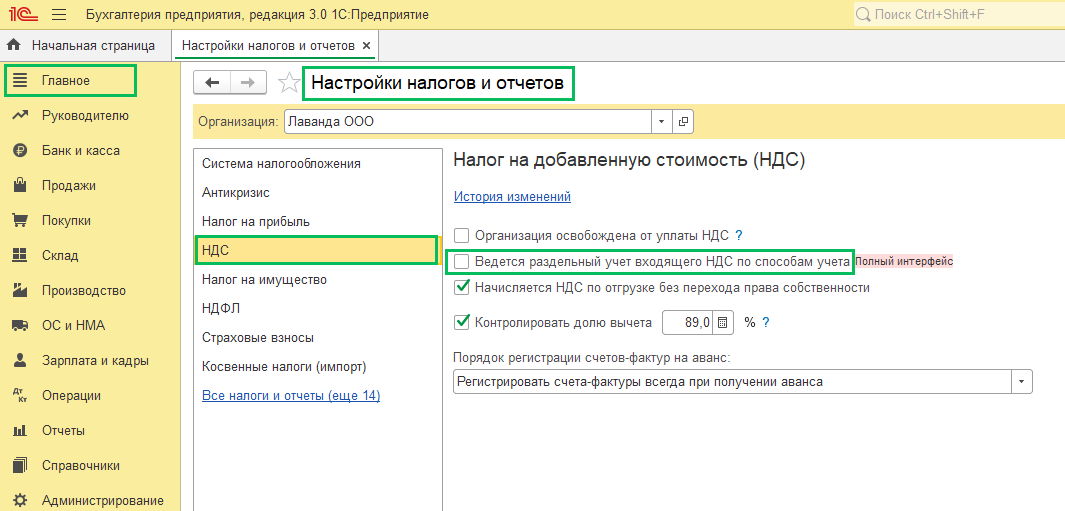Viewport: 1065px width, 511px height.
Task: Click the Руководителю chart icon
Action: coord(20,116)
